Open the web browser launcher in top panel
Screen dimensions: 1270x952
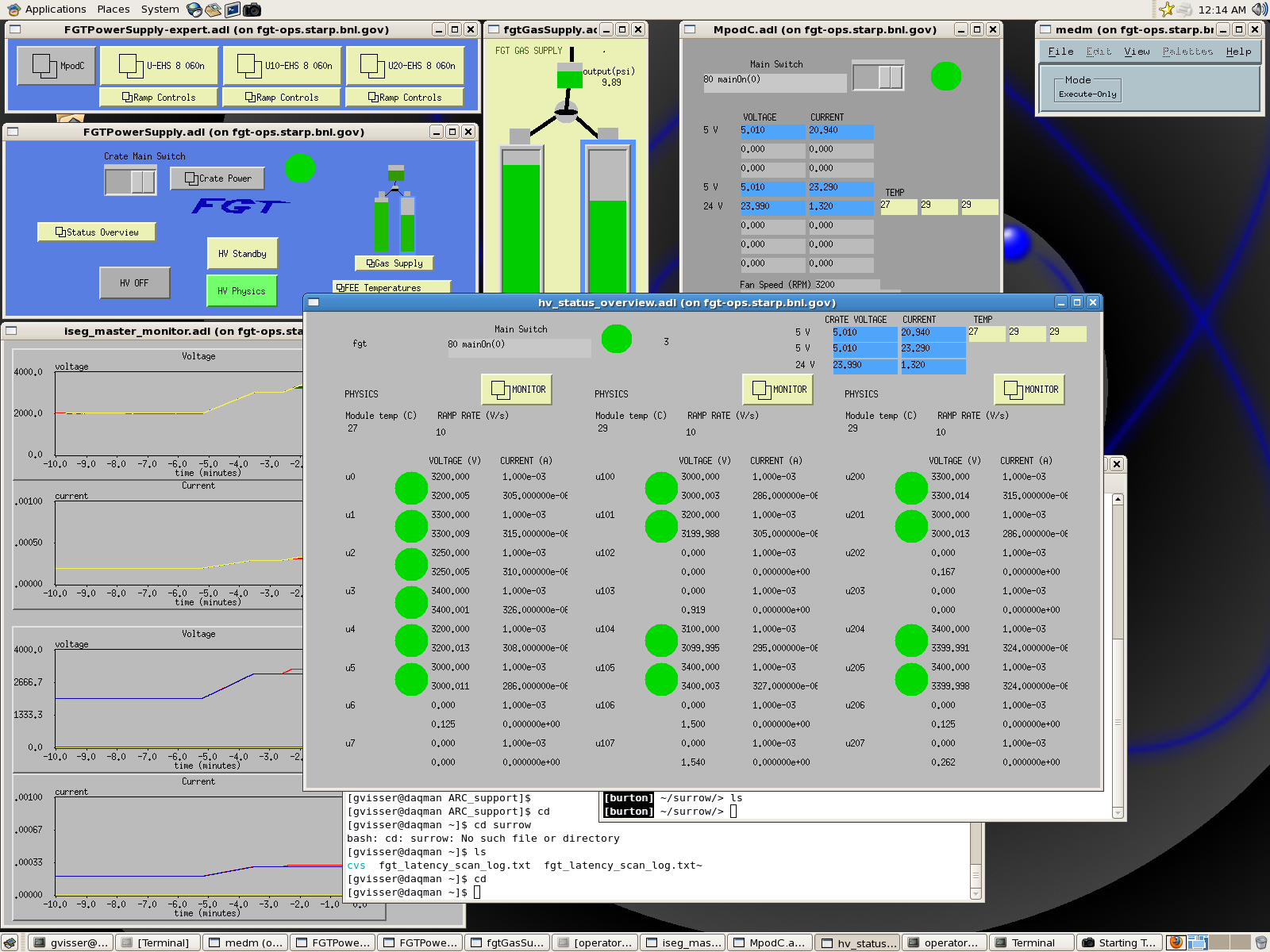194,10
